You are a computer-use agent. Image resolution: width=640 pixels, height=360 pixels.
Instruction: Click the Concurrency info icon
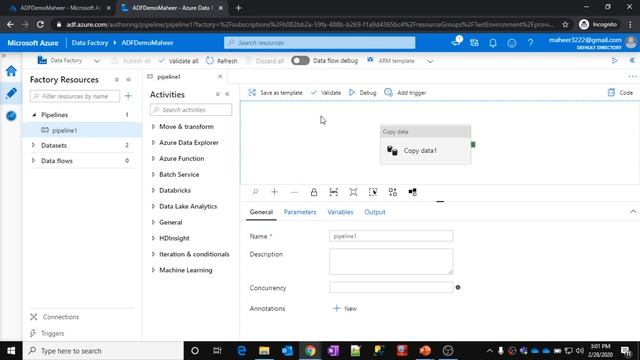(x=458, y=287)
